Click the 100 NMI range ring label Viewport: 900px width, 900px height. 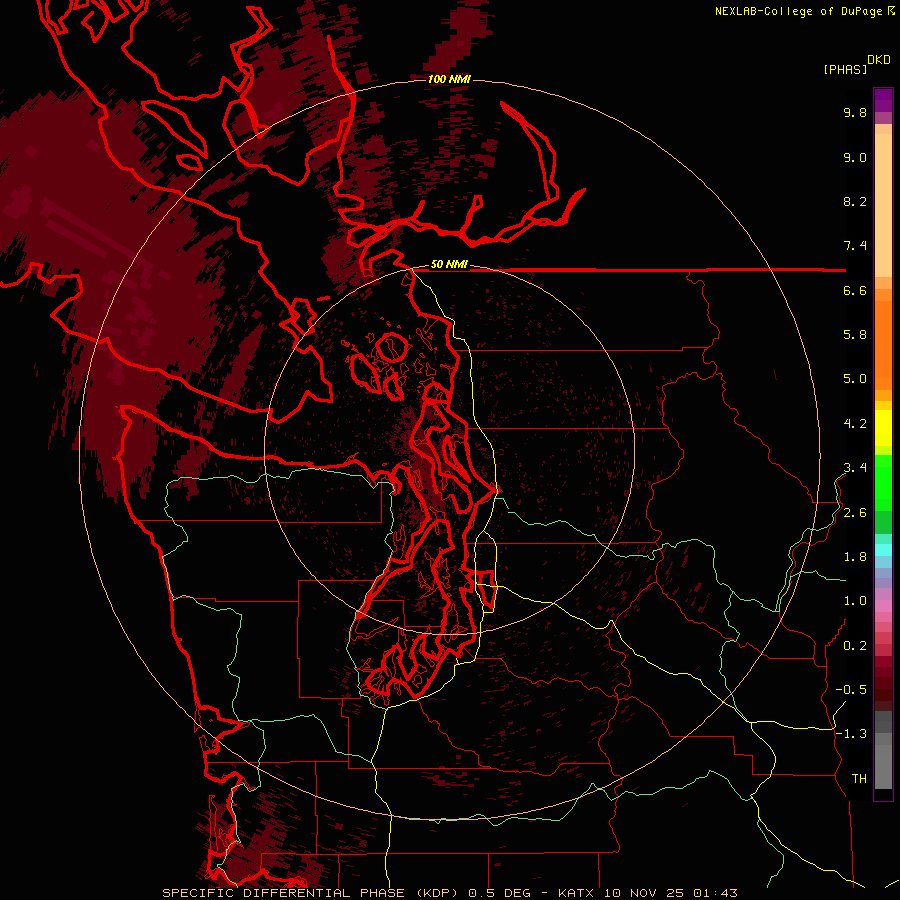pyautogui.click(x=449, y=79)
